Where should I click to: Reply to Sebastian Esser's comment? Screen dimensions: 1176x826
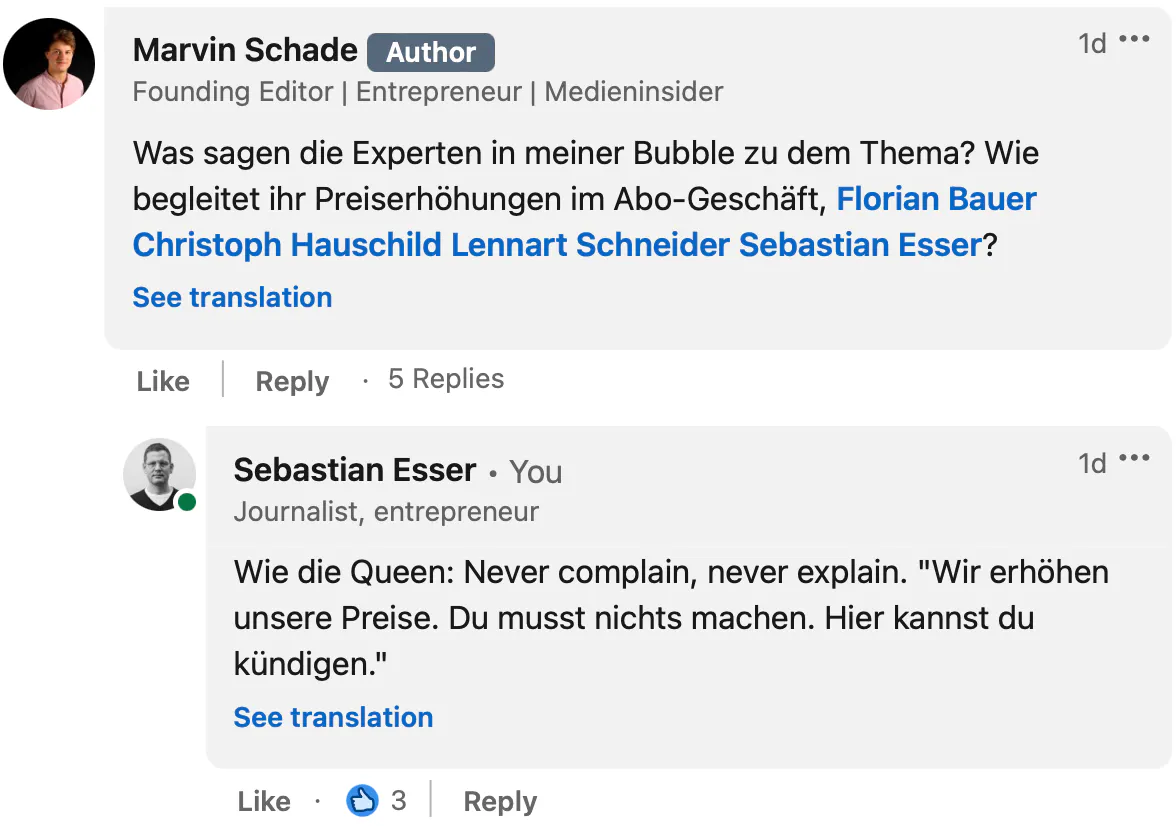tap(500, 801)
